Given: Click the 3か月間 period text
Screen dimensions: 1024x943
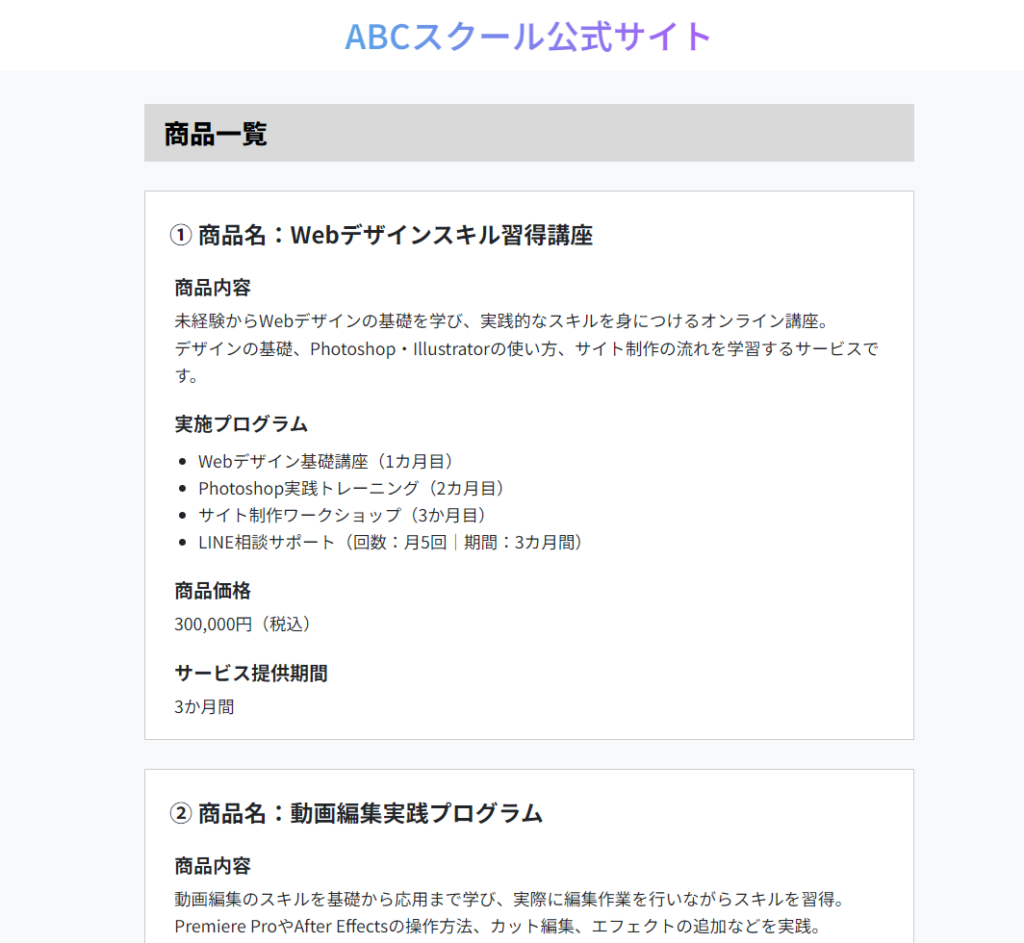Looking at the screenshot, I should pyautogui.click(x=204, y=706).
